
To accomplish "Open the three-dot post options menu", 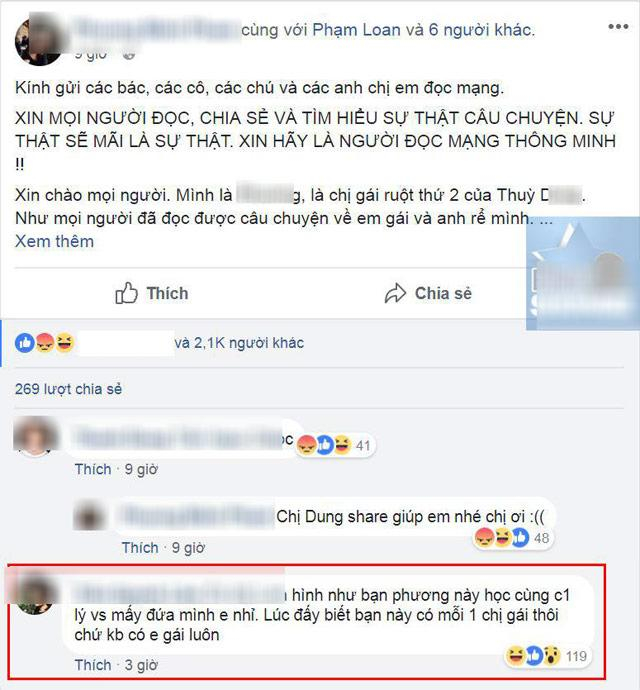I will click(x=618, y=26).
